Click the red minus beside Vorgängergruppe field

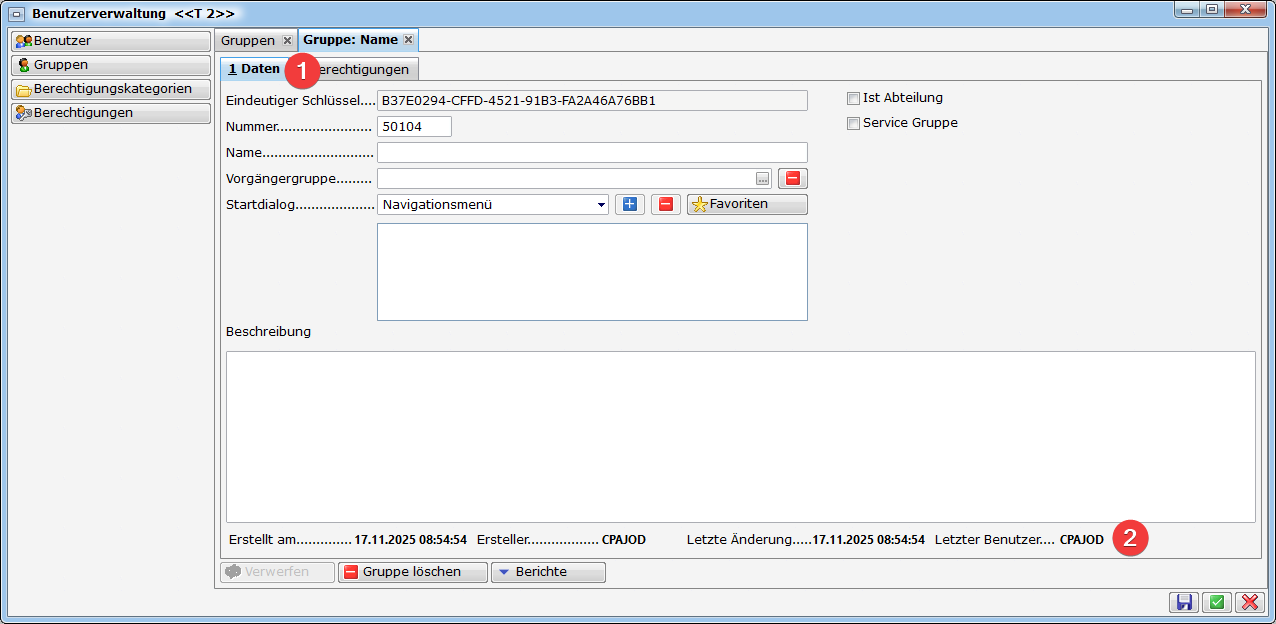pos(792,179)
